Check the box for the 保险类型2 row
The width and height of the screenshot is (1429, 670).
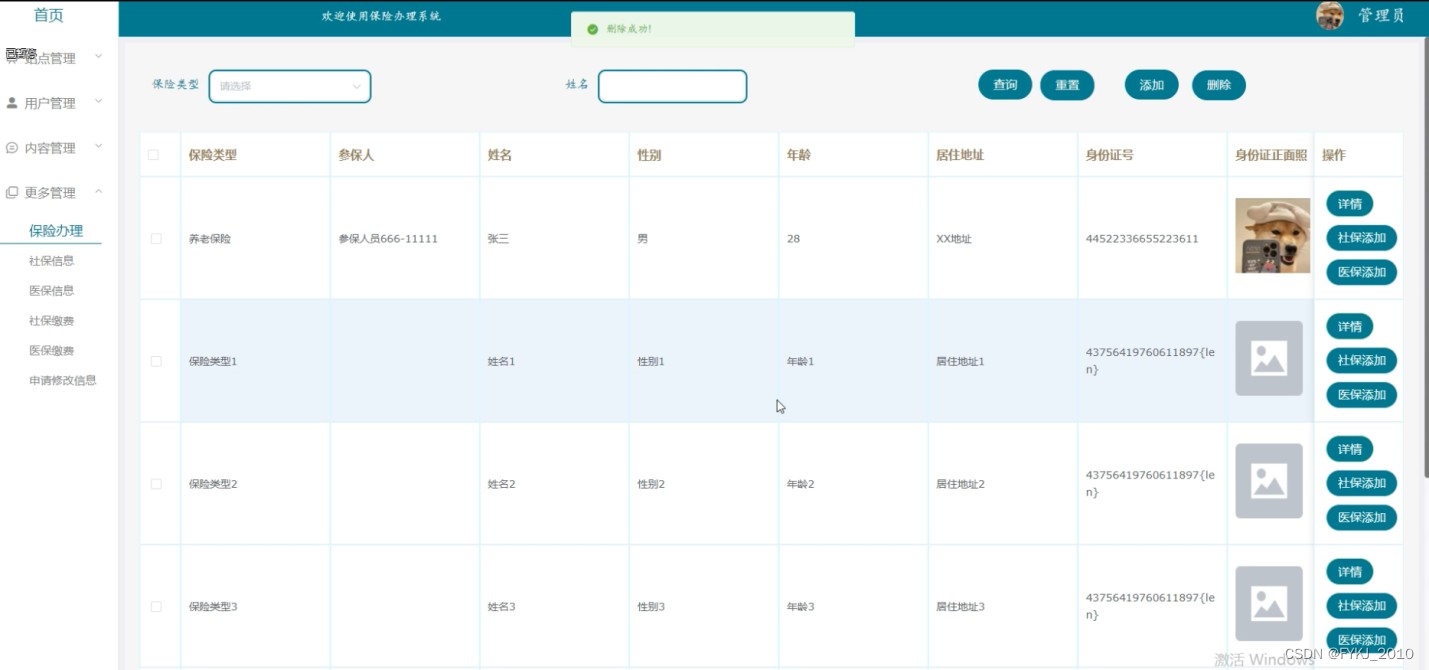156,484
